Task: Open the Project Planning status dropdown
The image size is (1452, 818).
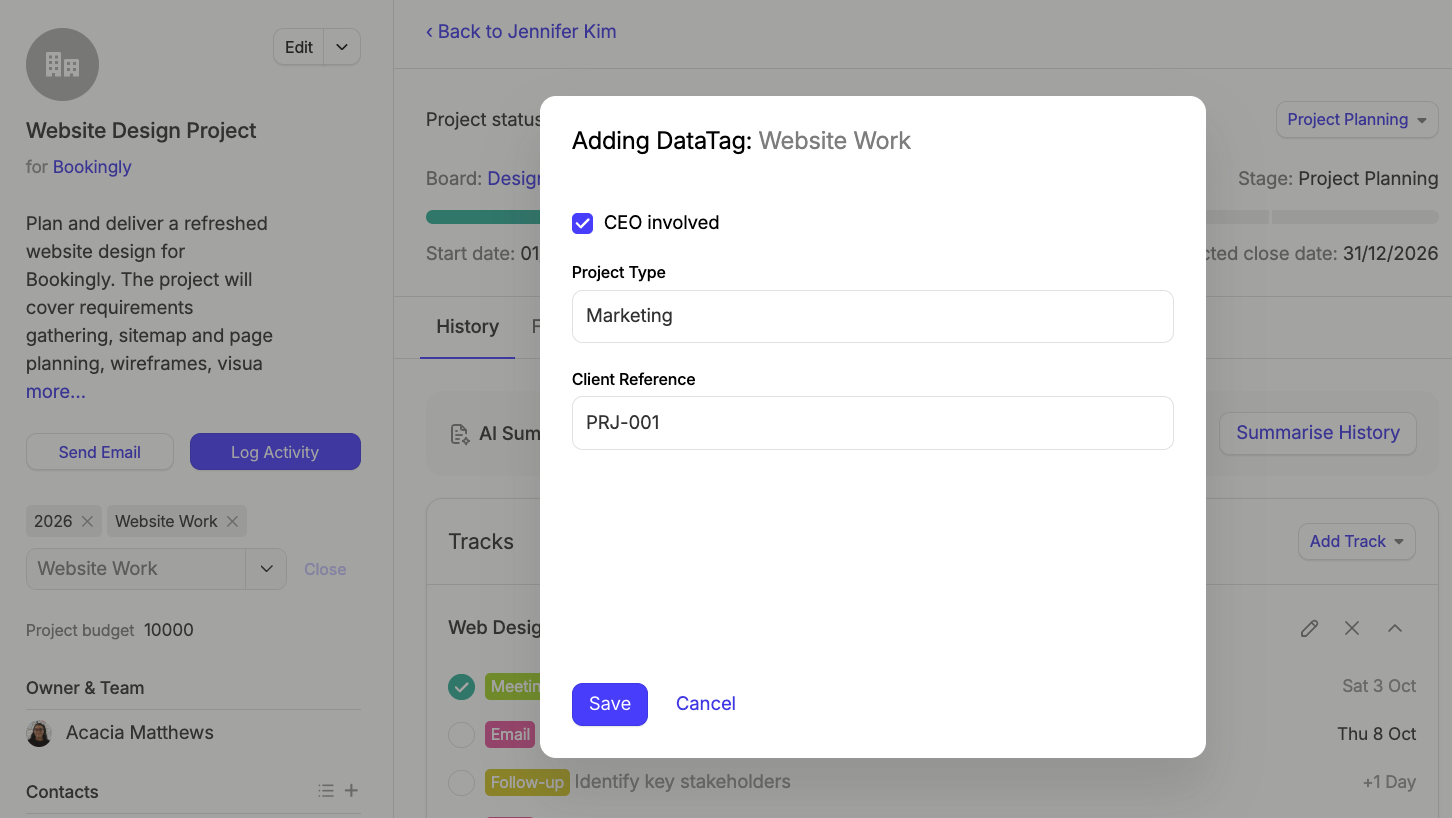Action: (1357, 120)
